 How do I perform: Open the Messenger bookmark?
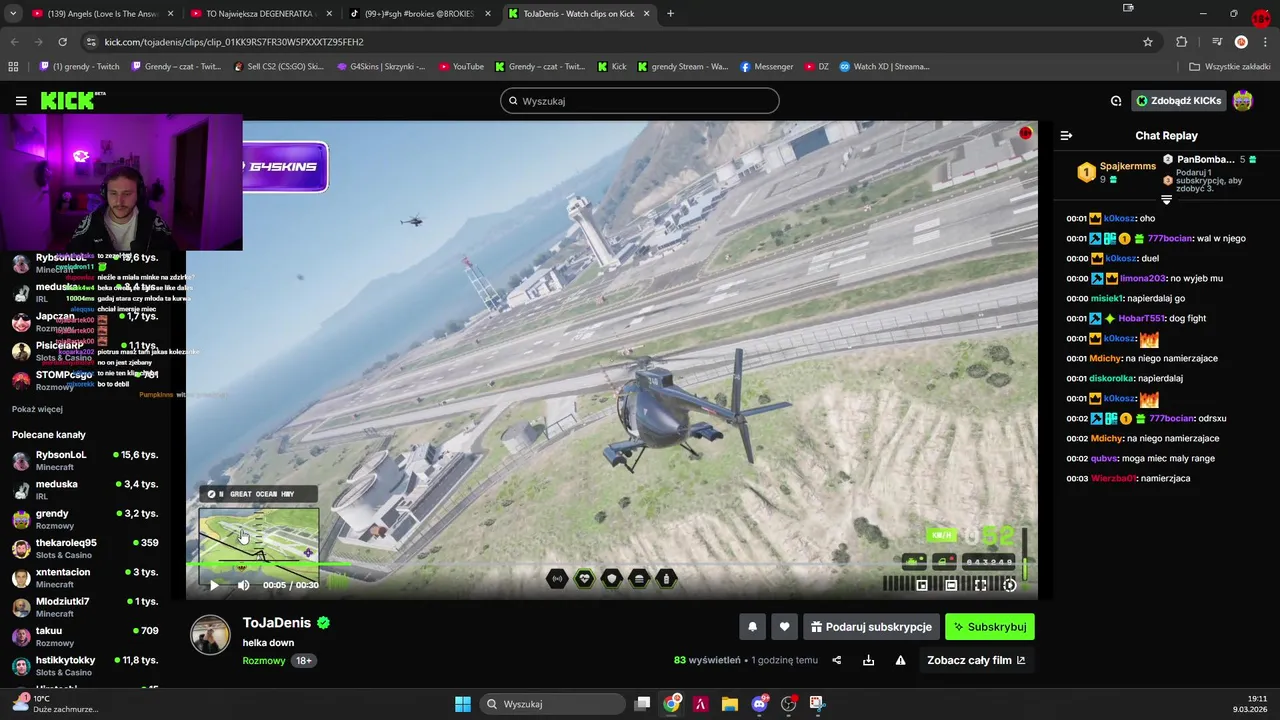point(766,67)
